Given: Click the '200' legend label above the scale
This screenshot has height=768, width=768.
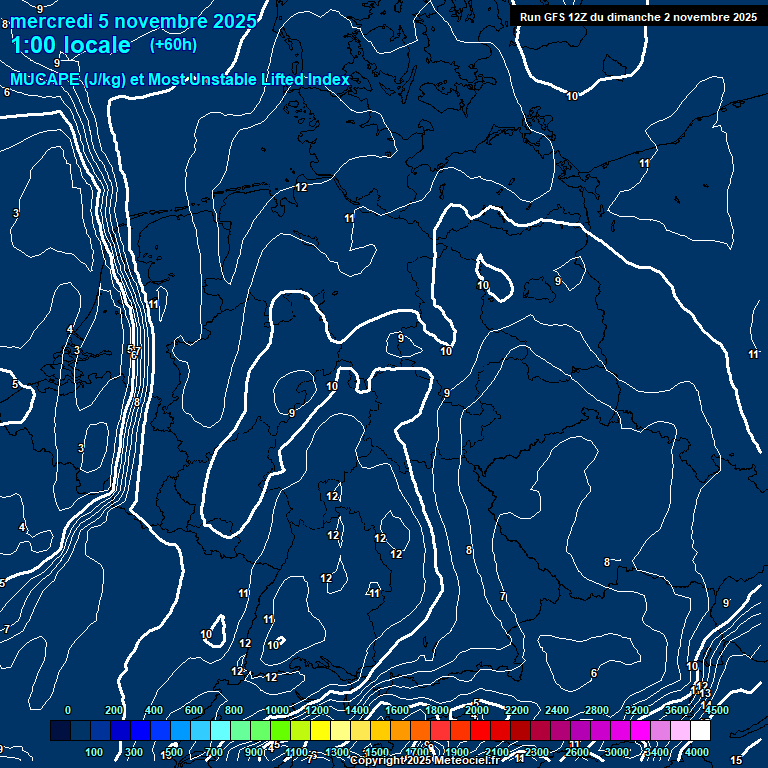Looking at the screenshot, I should point(114,710).
